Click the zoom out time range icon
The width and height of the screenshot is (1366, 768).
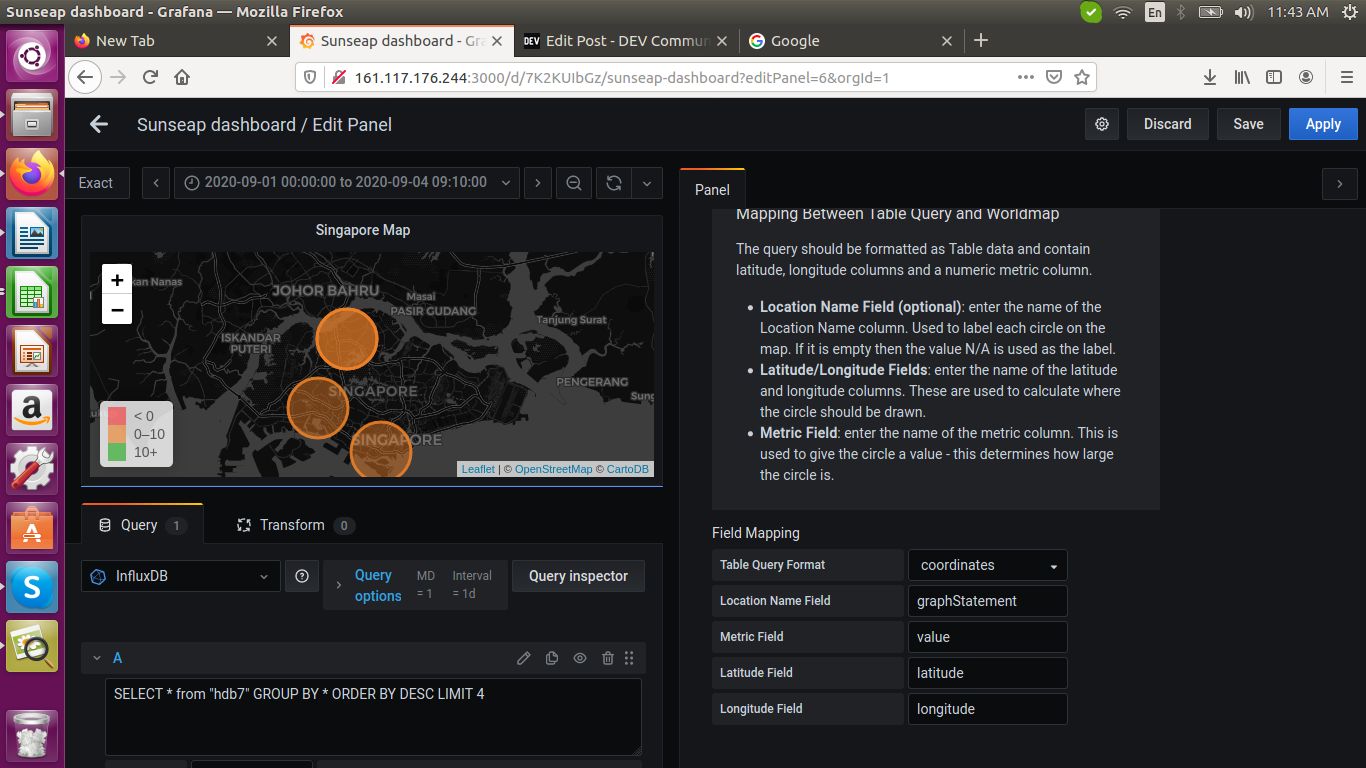(x=573, y=183)
